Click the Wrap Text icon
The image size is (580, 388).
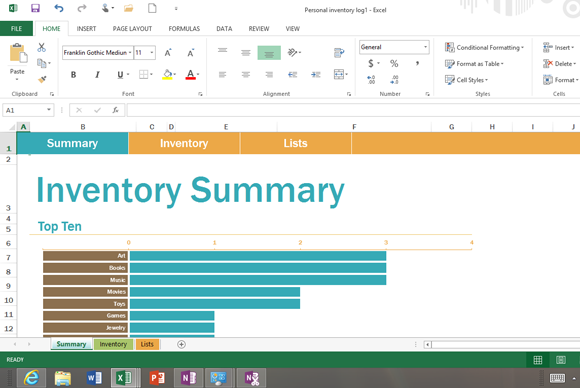tap(339, 53)
